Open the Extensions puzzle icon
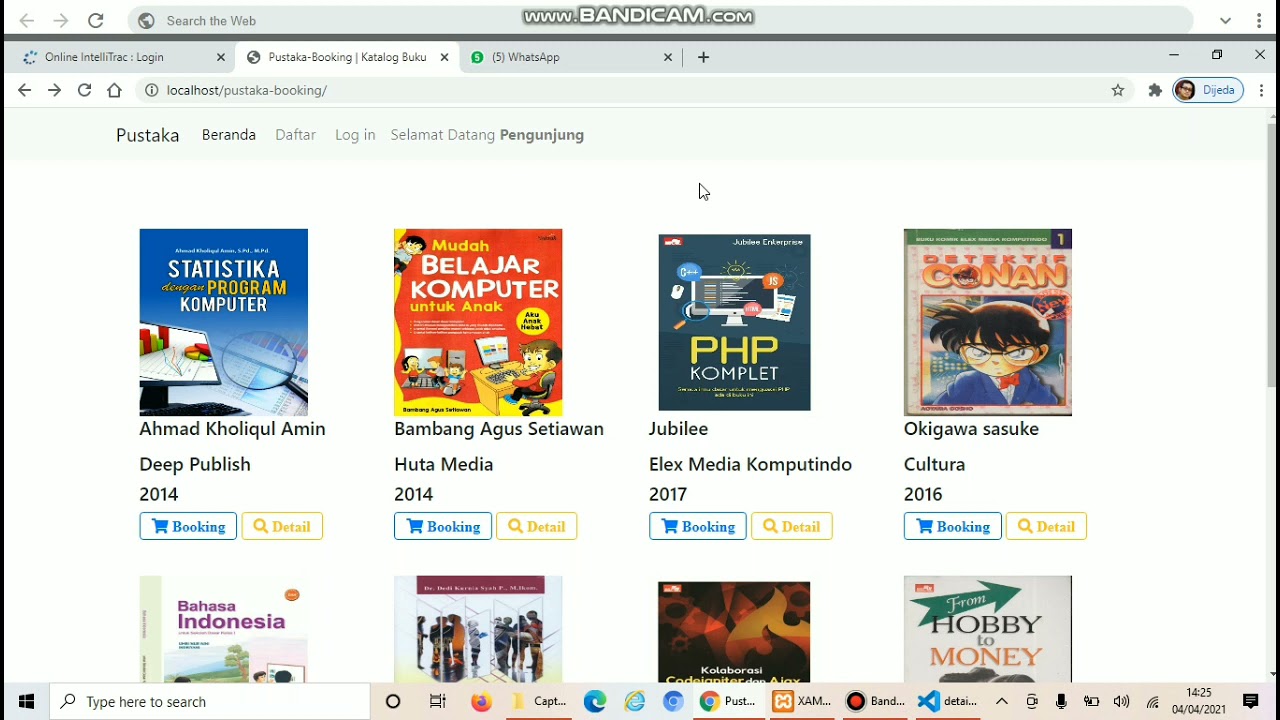 pyautogui.click(x=1155, y=90)
